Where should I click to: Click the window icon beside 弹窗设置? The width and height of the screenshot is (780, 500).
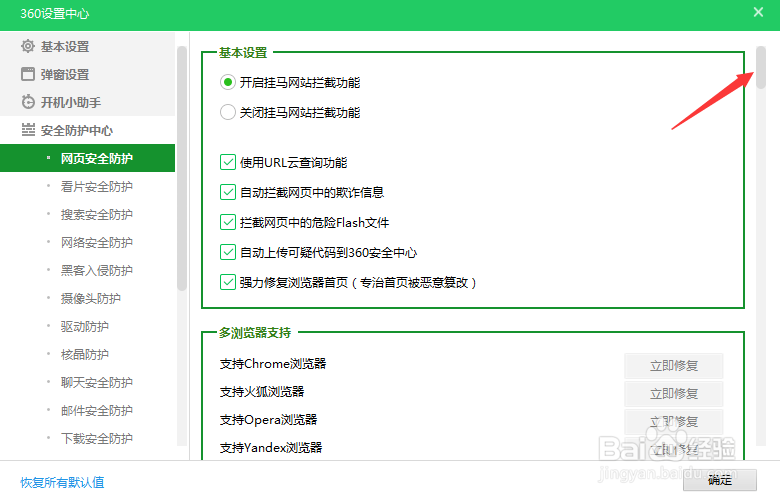28,74
